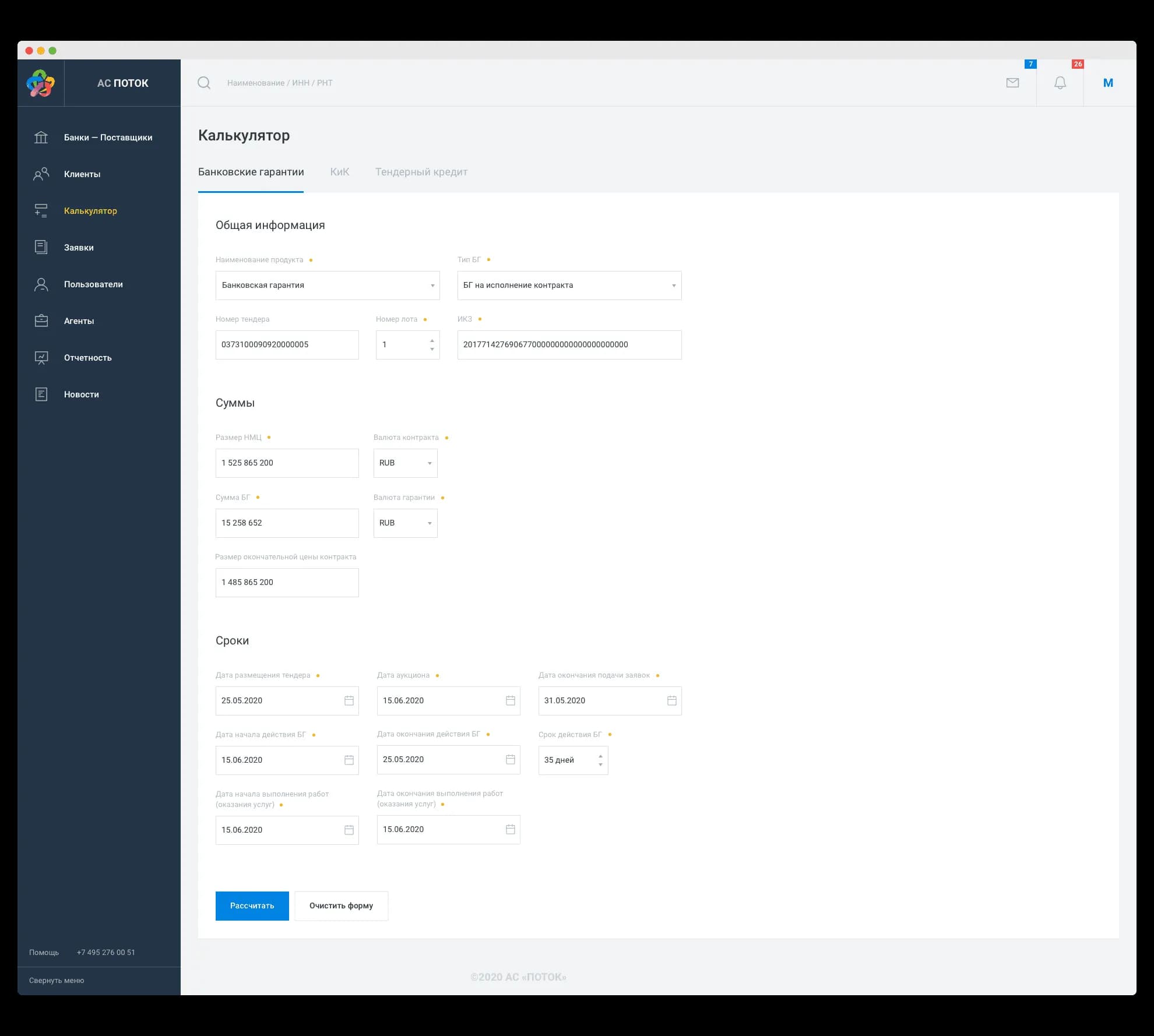The width and height of the screenshot is (1154, 1036).
Task: Click the Рассчитать button
Action: pos(252,906)
